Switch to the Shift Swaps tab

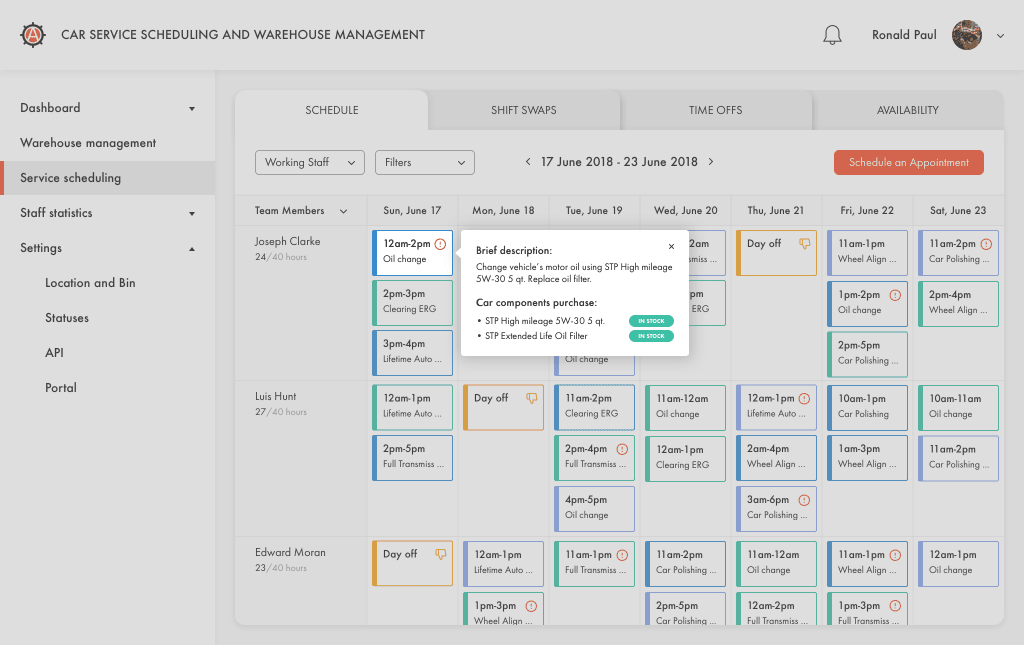coord(524,110)
